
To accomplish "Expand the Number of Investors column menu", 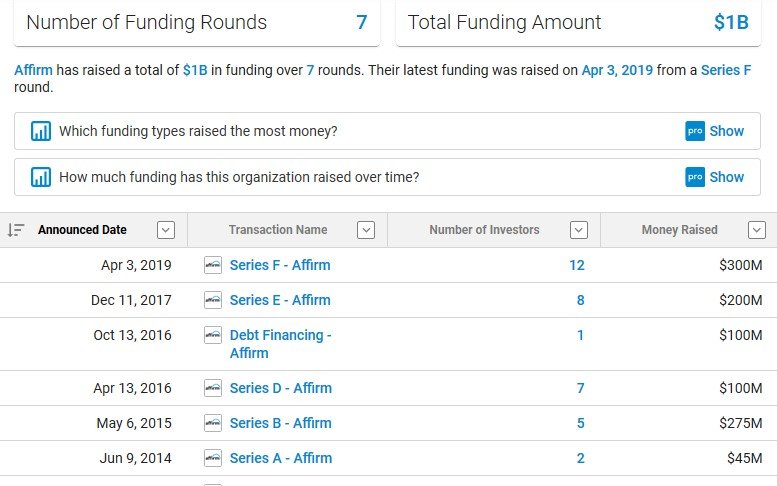I will pyautogui.click(x=578, y=230).
